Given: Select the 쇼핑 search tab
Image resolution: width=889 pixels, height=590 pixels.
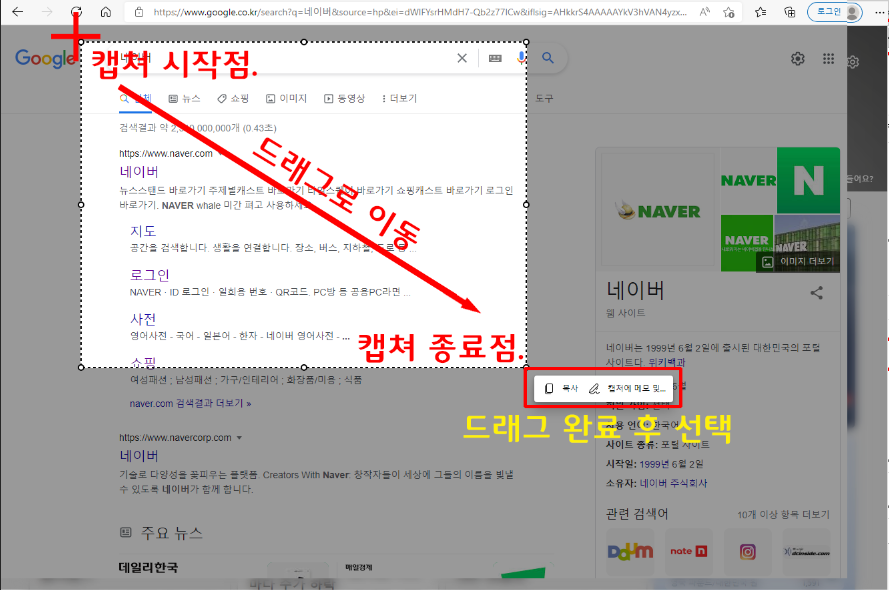Looking at the screenshot, I should [233, 99].
